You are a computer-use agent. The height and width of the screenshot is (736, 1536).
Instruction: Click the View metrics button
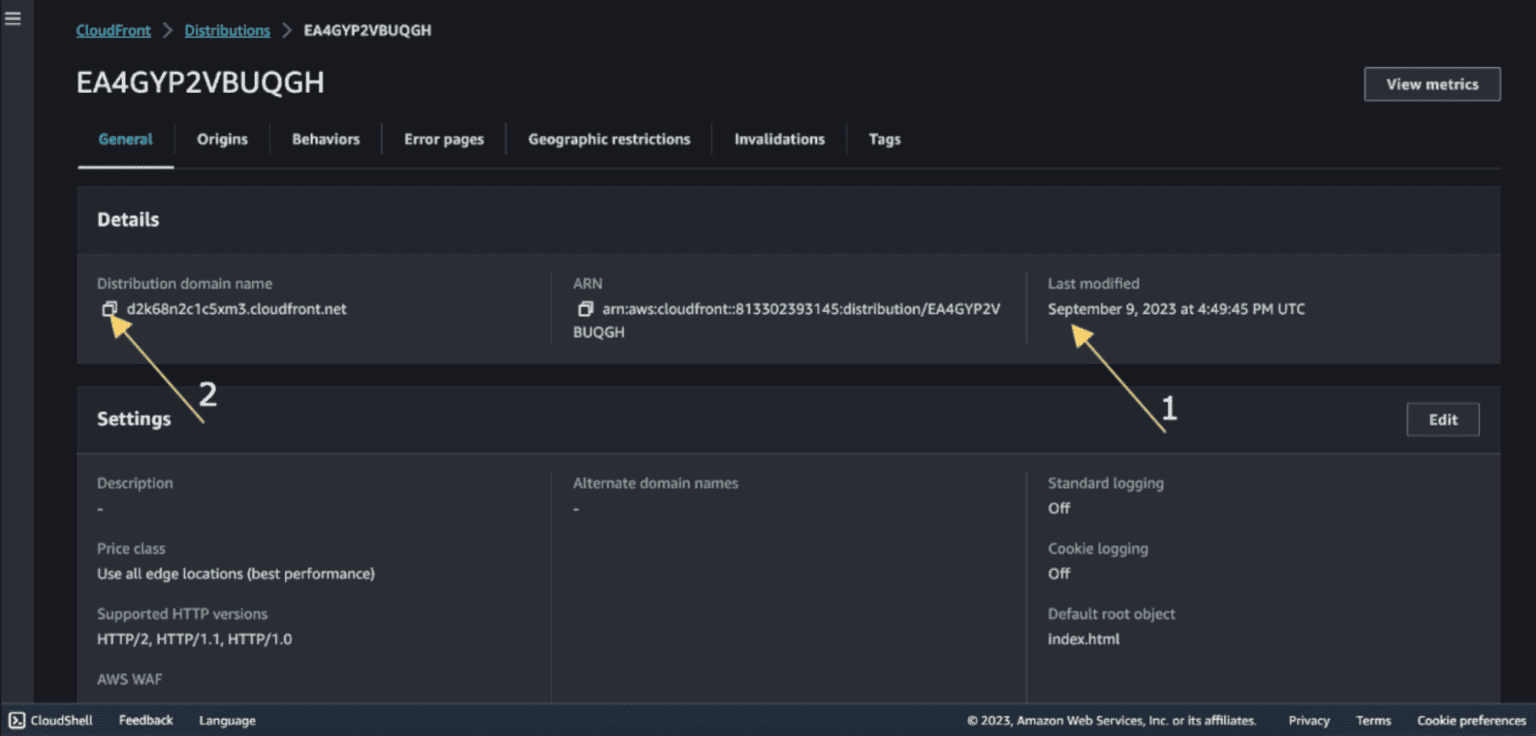pos(1432,84)
